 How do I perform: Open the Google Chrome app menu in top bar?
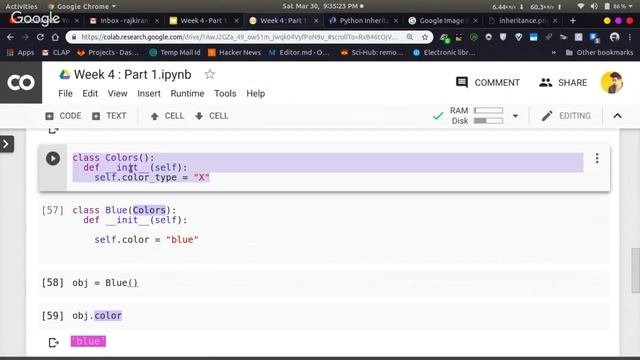click(82, 6)
